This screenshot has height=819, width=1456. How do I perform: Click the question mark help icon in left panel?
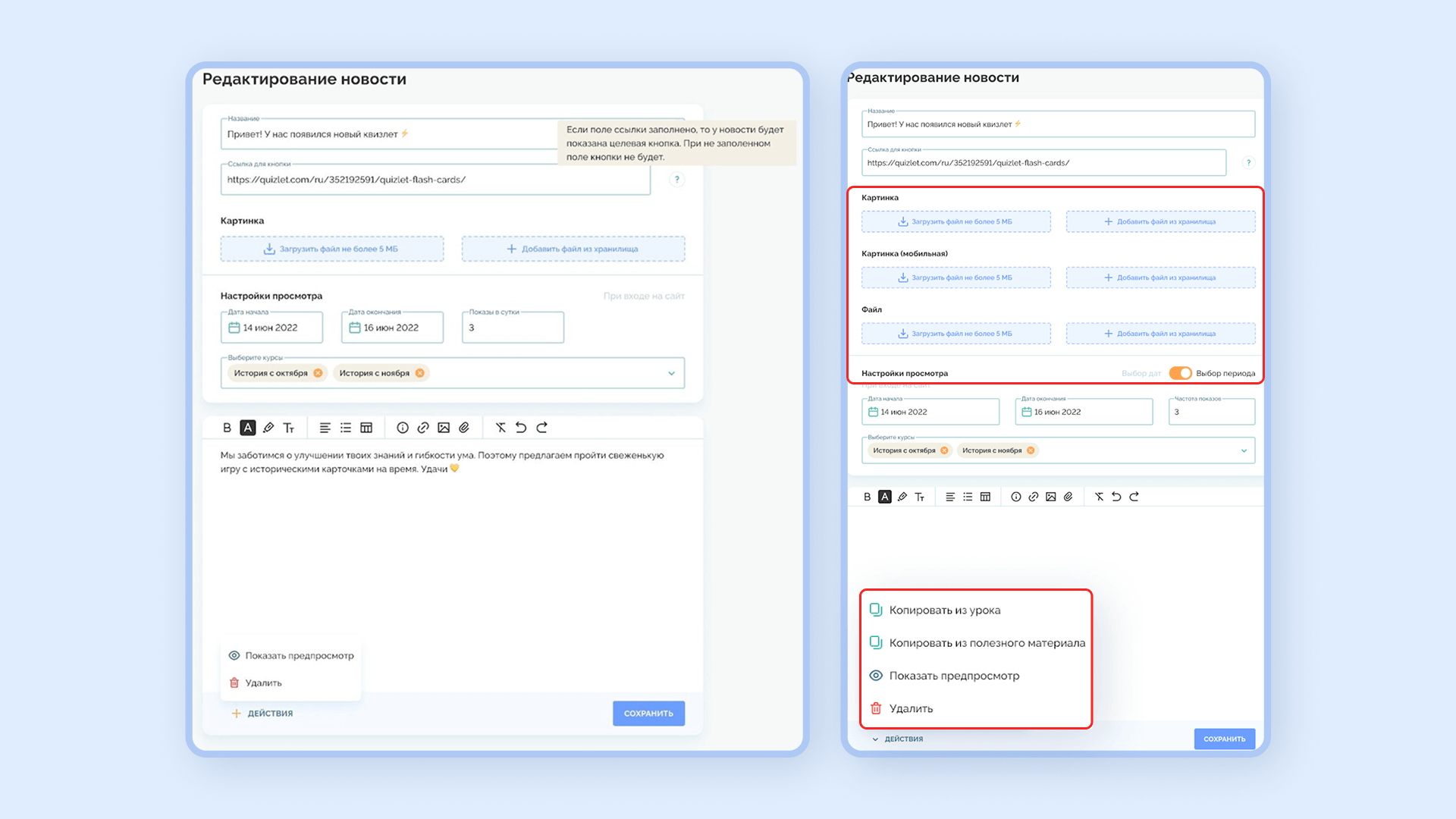676,180
